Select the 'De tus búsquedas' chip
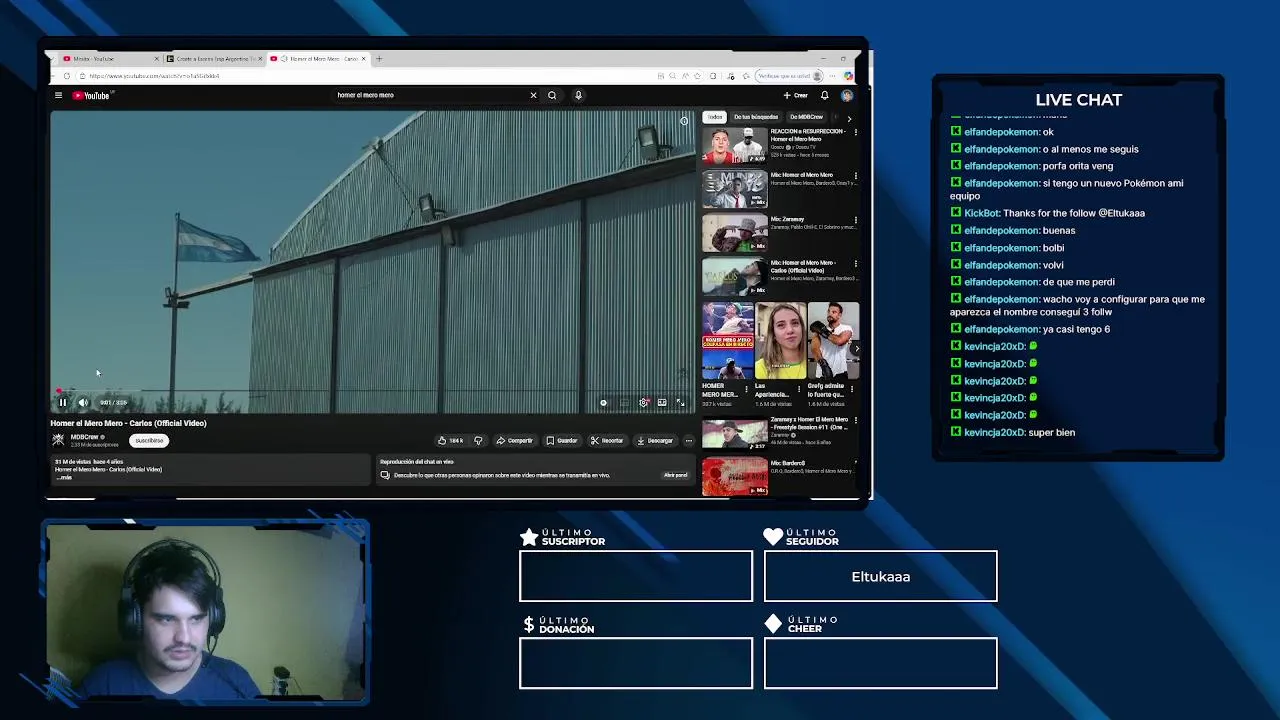The image size is (1280, 720). 756,117
